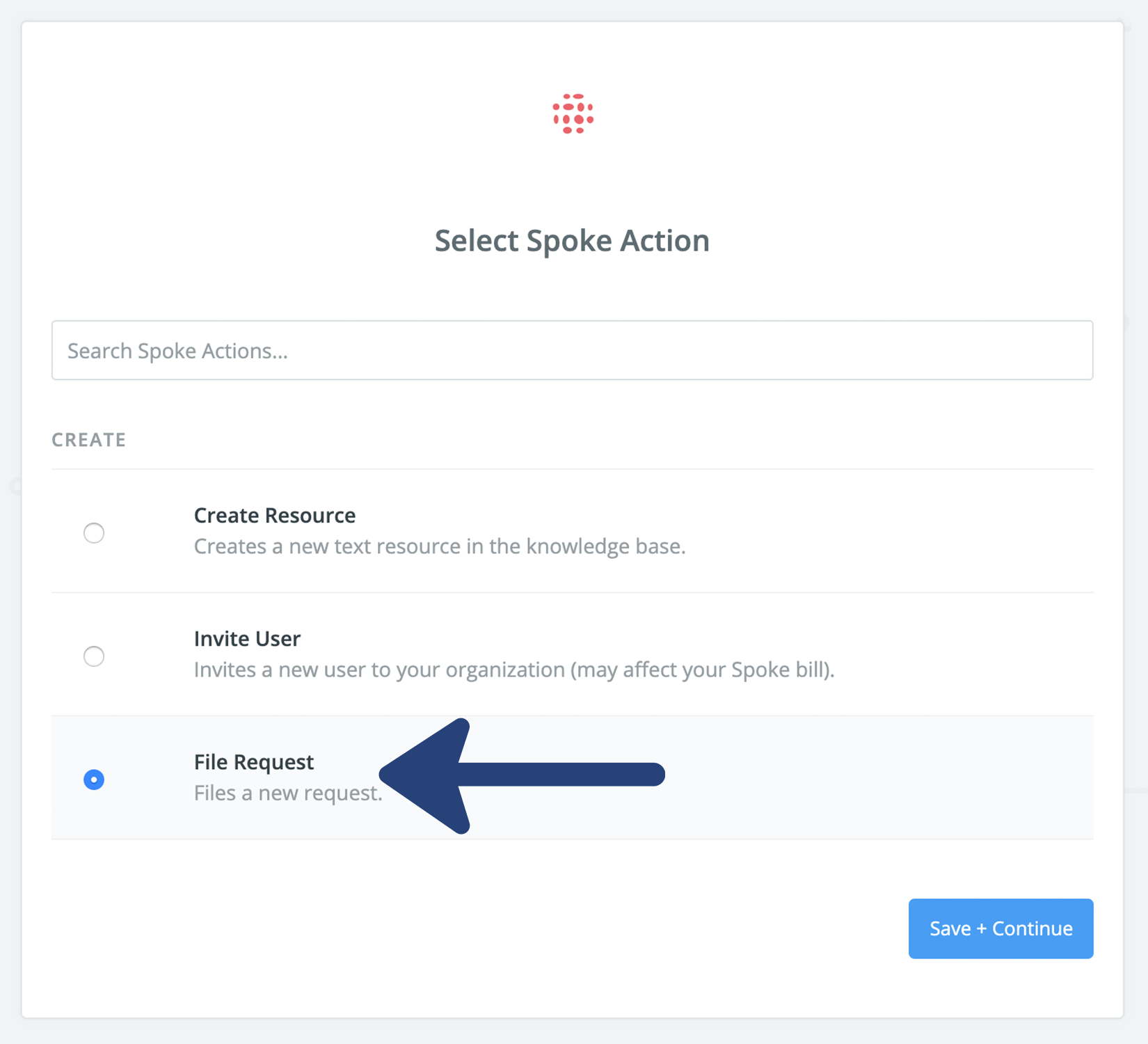
Task: Click the 'Creates a new text resource' description
Action: coord(440,546)
